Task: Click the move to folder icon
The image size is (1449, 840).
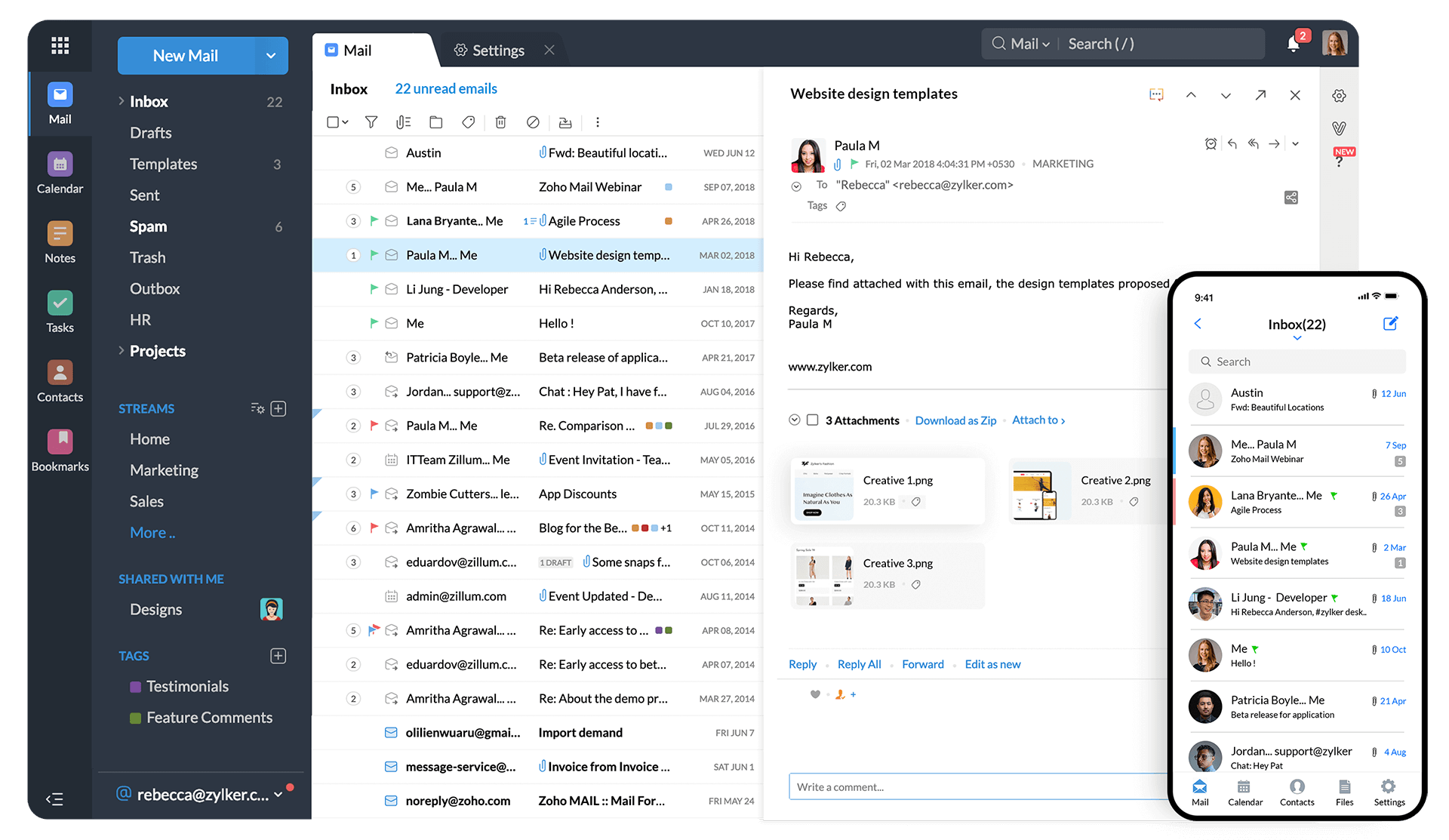Action: point(435,122)
